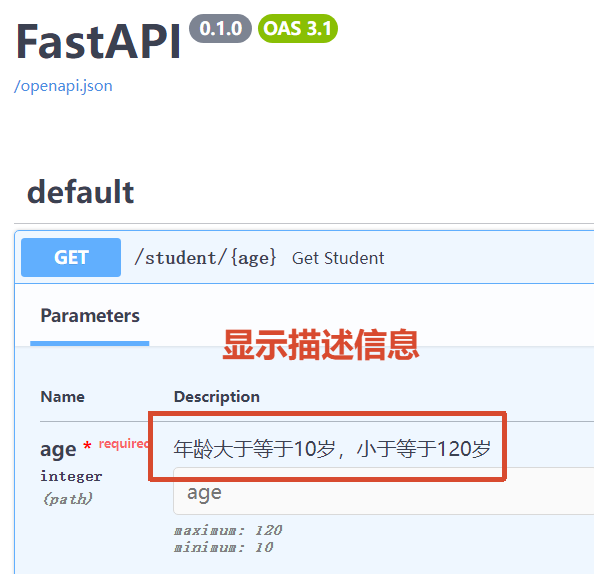Click the GET method button
The image size is (594, 574).
[x=71, y=258]
